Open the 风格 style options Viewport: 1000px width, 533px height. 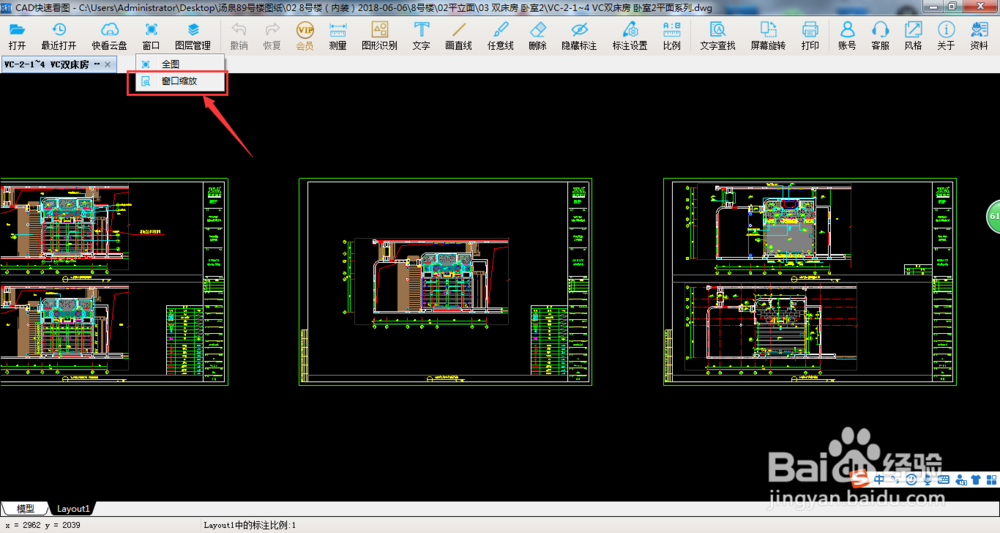[913, 36]
